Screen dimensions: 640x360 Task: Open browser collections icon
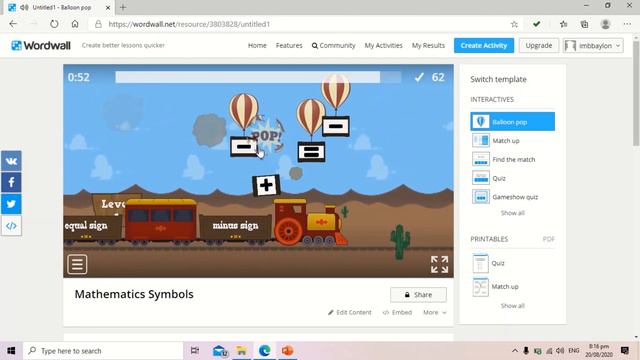584,24
